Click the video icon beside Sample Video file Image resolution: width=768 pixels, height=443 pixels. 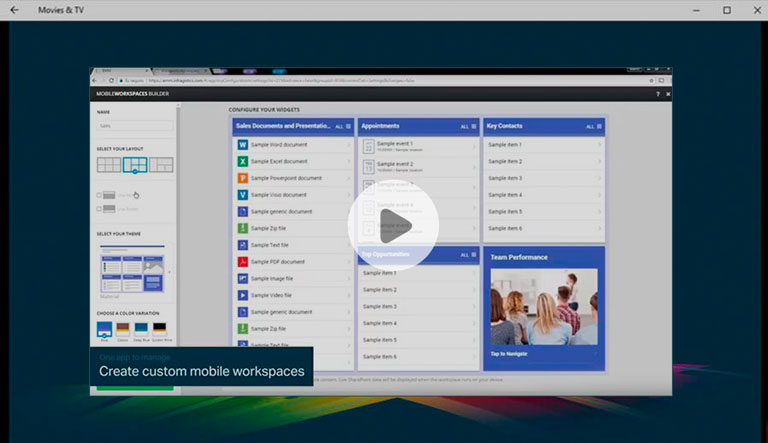(242, 296)
